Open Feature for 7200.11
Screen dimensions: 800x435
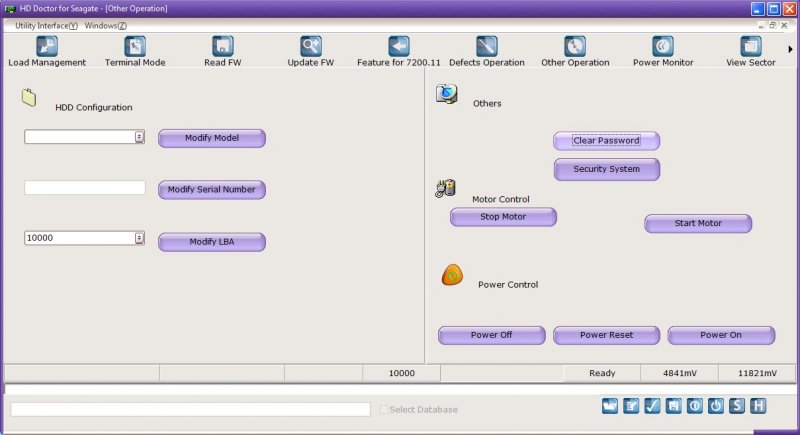(398, 52)
